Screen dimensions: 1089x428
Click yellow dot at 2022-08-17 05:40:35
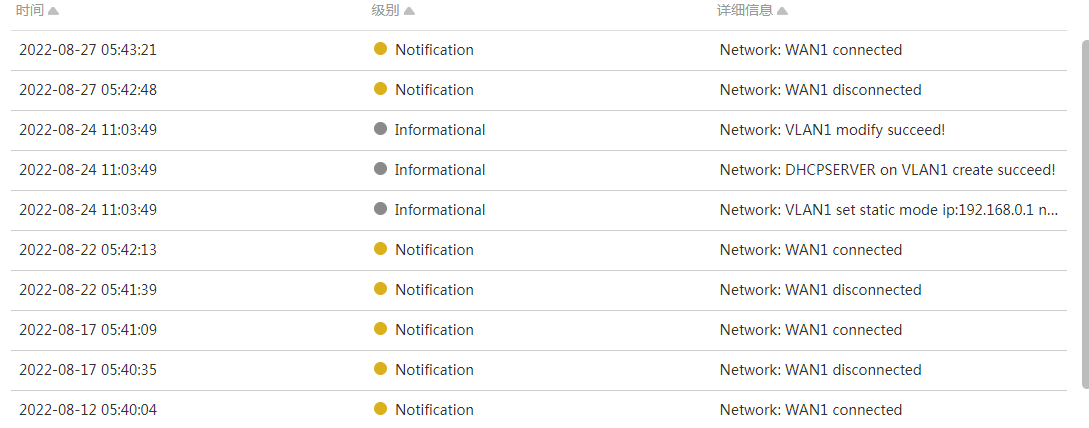pyautogui.click(x=380, y=369)
